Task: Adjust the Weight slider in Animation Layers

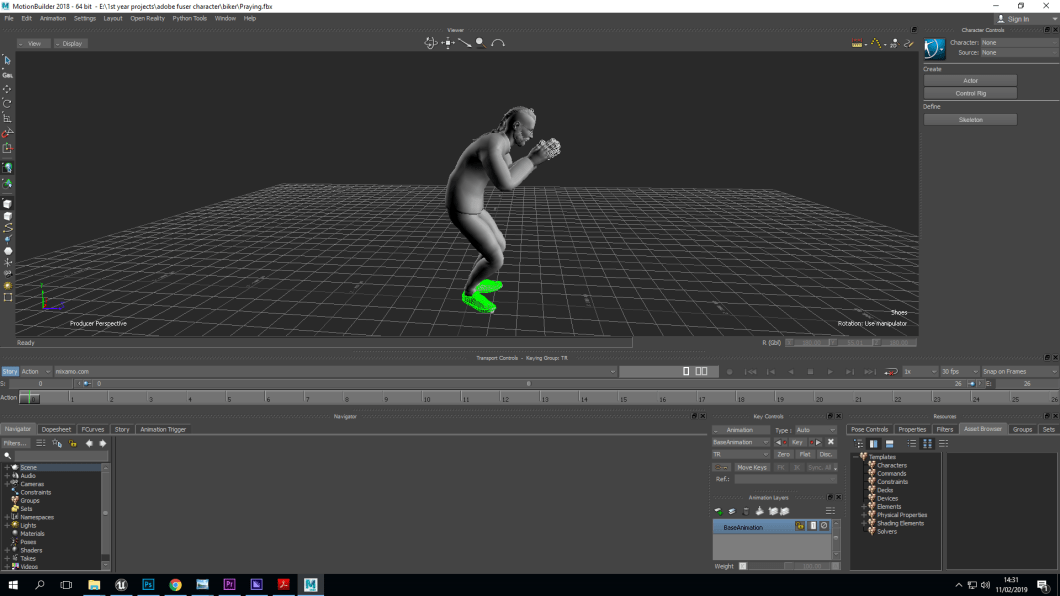Action: 775,566
